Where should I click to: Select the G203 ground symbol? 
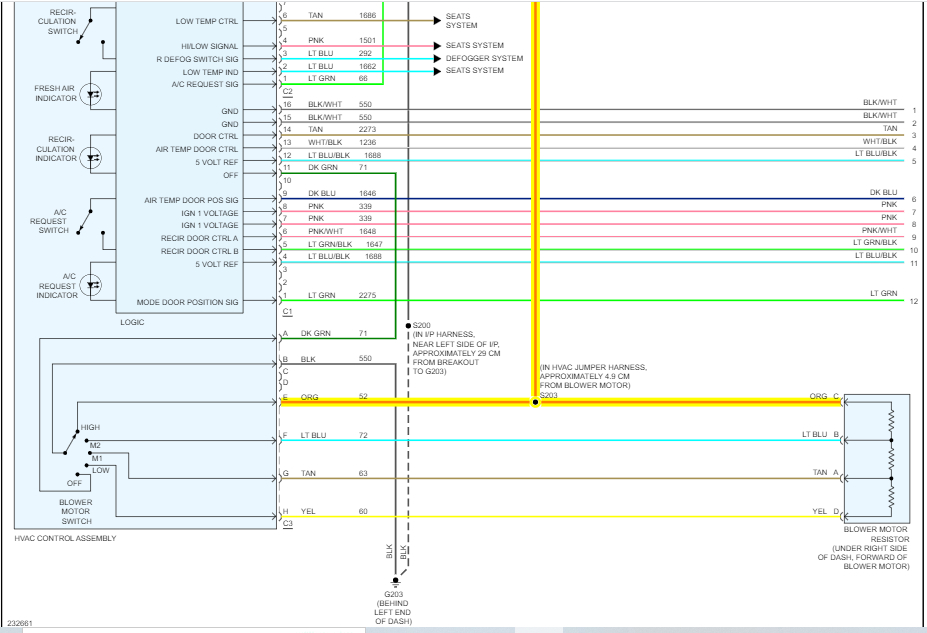pos(397,581)
